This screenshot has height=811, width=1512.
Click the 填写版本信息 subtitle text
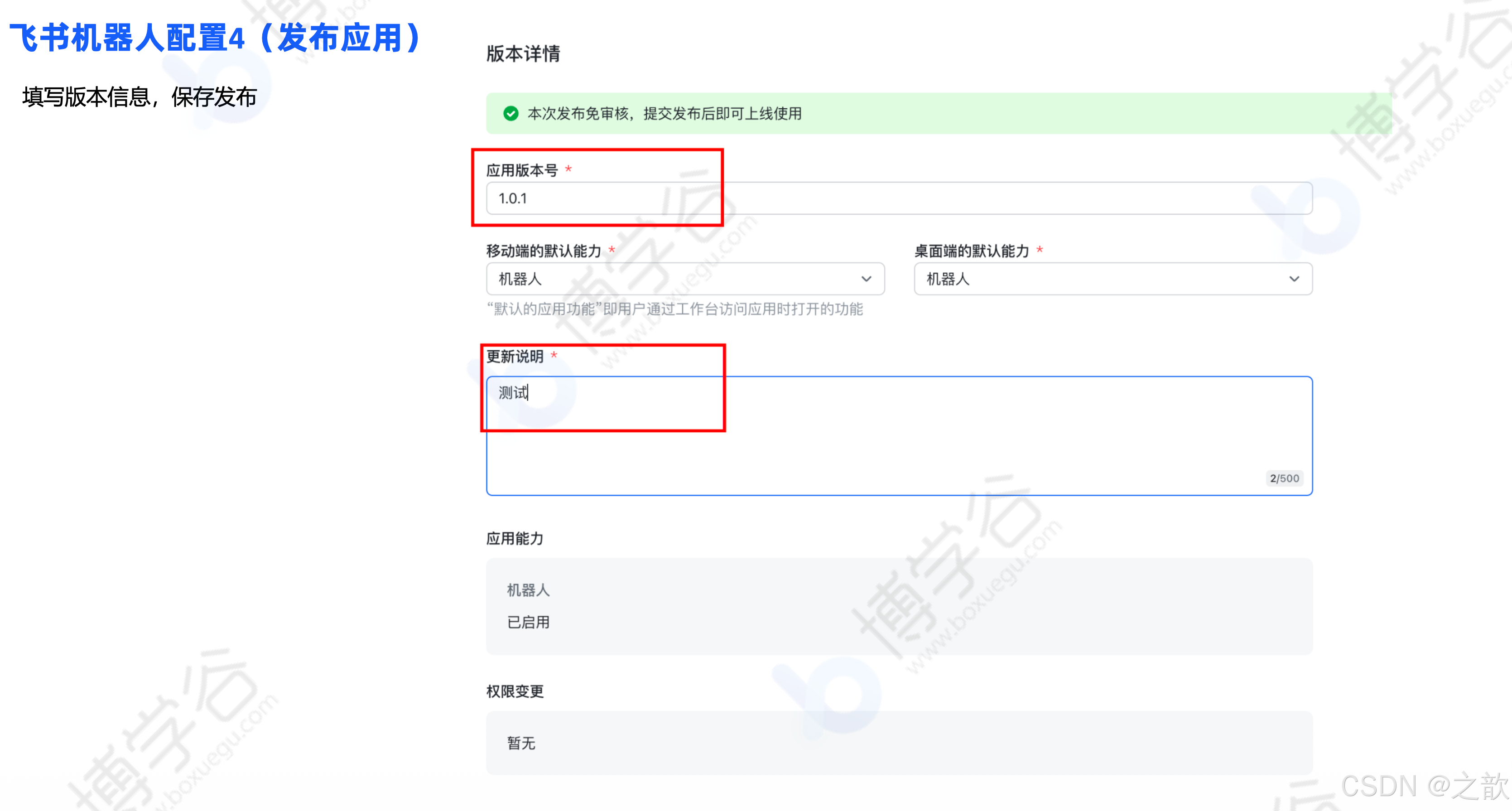pos(140,97)
